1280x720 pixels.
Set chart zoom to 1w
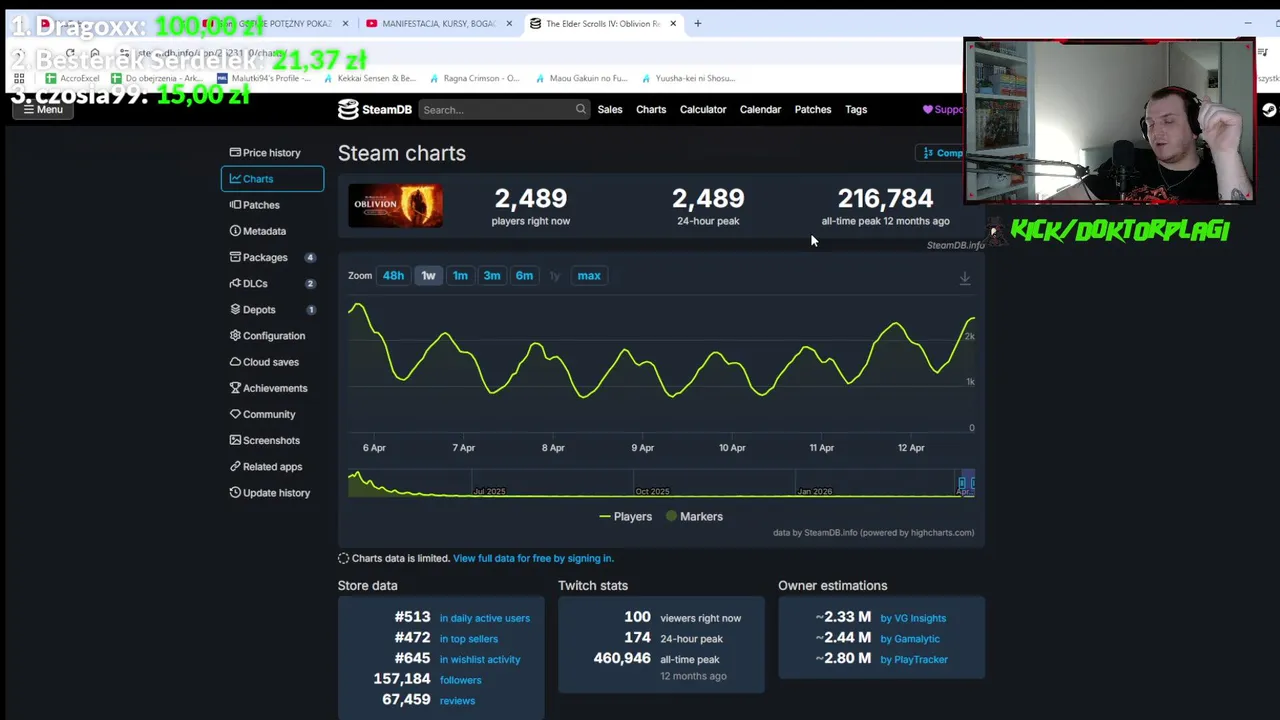coord(428,275)
